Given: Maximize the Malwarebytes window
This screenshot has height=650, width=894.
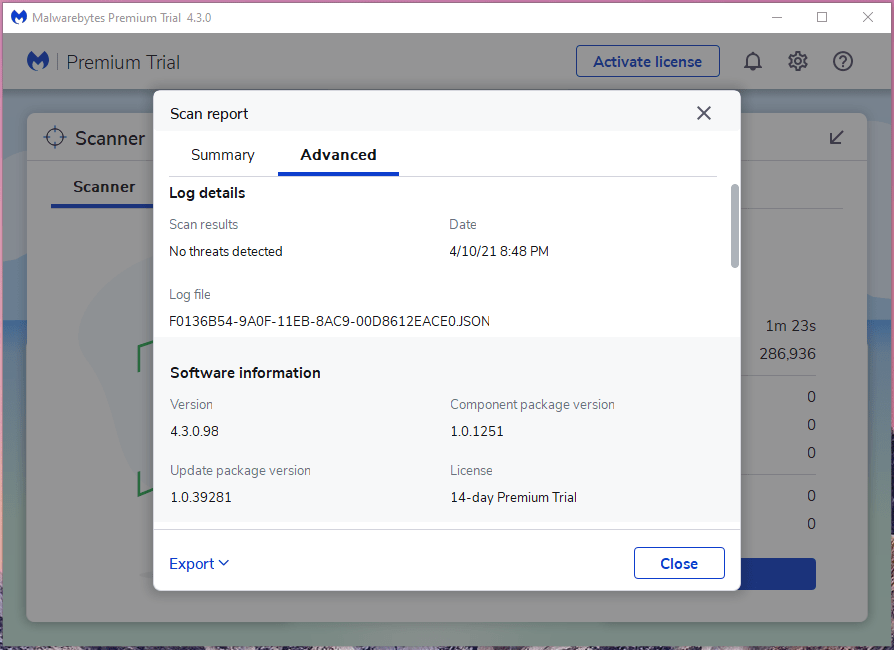Looking at the screenshot, I should point(822,17).
